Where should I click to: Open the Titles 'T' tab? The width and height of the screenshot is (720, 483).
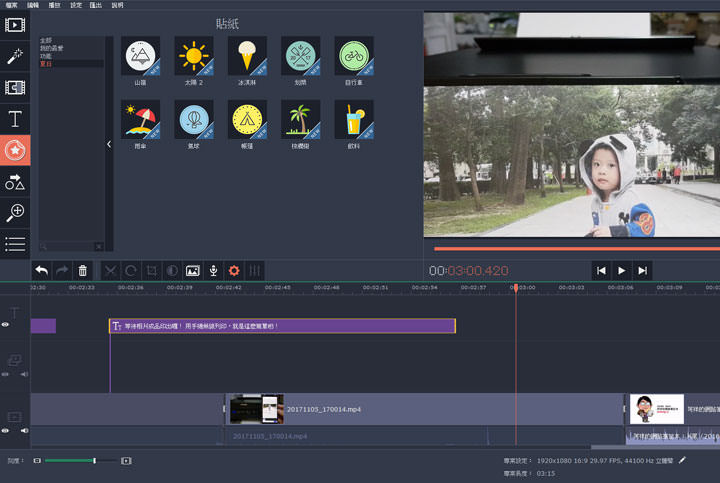[15, 119]
